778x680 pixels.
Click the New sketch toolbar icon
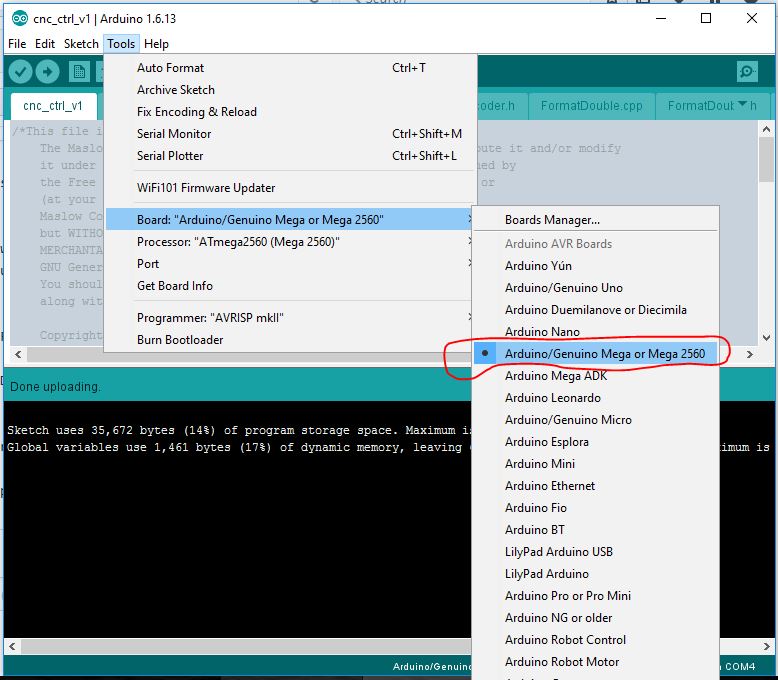(79, 72)
